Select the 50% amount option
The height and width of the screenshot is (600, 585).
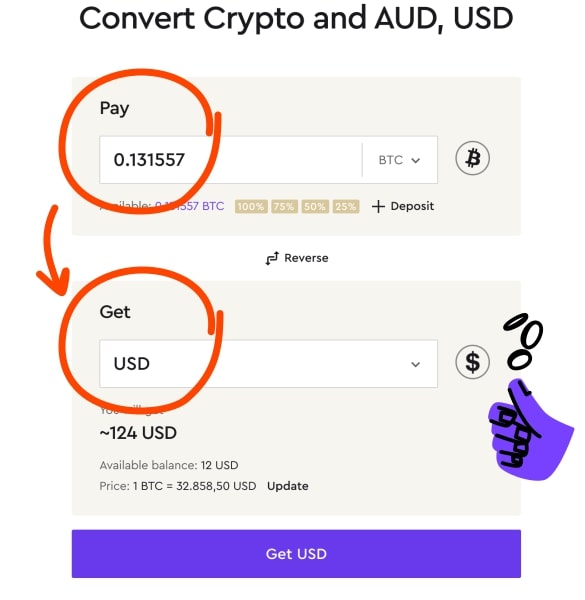315,207
